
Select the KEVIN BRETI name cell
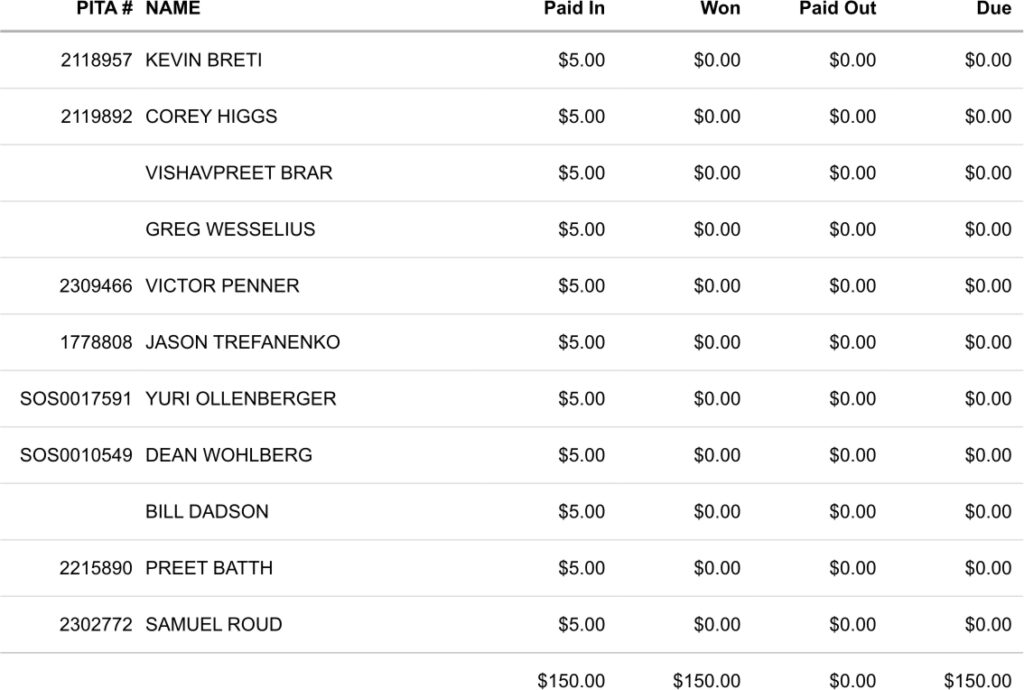[x=204, y=60]
